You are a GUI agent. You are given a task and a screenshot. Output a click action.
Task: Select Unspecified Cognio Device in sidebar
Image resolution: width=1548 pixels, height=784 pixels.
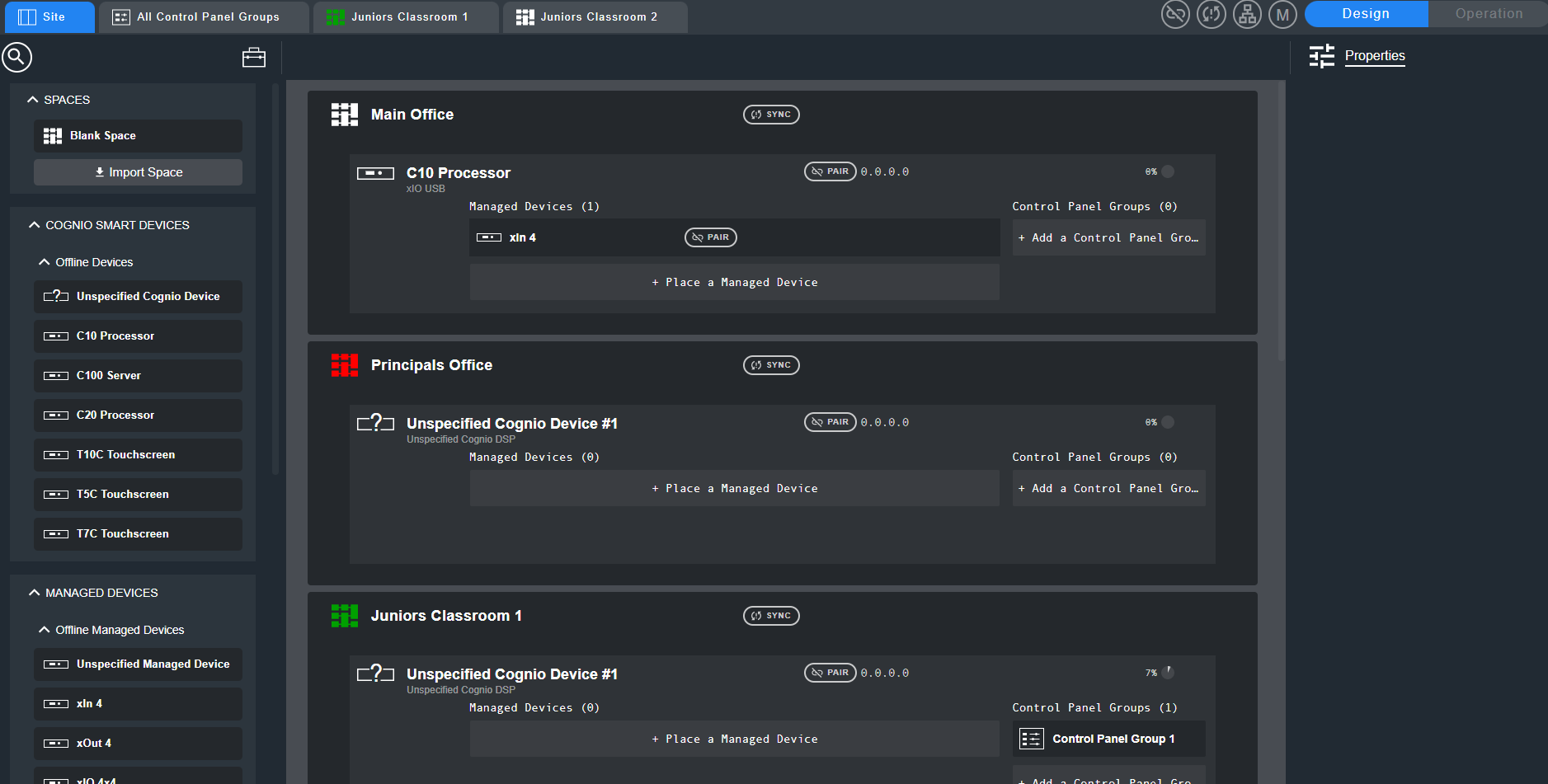coord(138,297)
